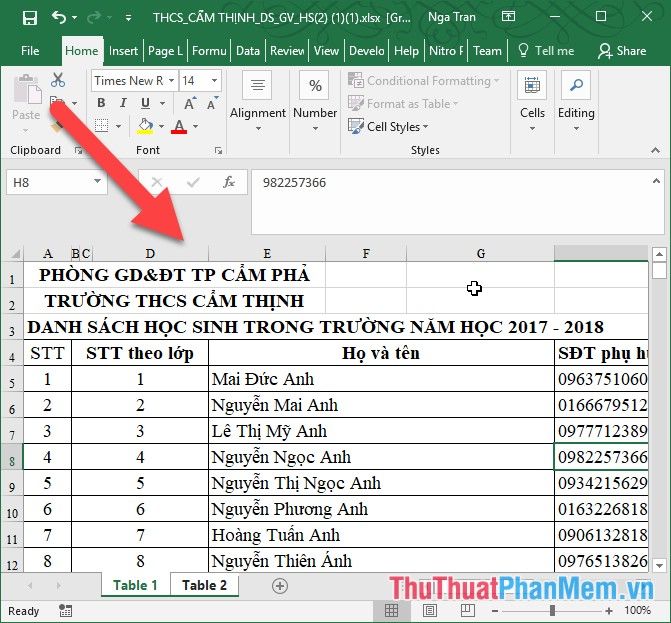
Task: Go to the Review tab
Action: click(287, 51)
